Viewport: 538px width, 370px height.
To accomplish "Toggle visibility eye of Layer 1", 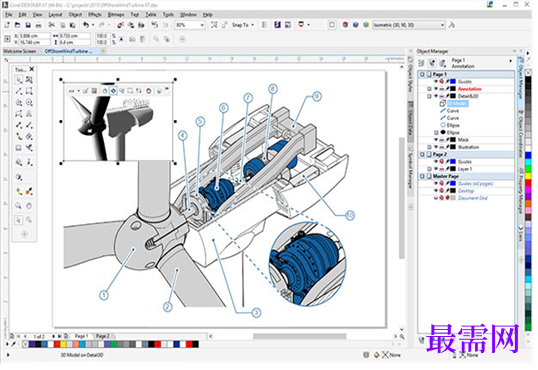I will pos(436,169).
